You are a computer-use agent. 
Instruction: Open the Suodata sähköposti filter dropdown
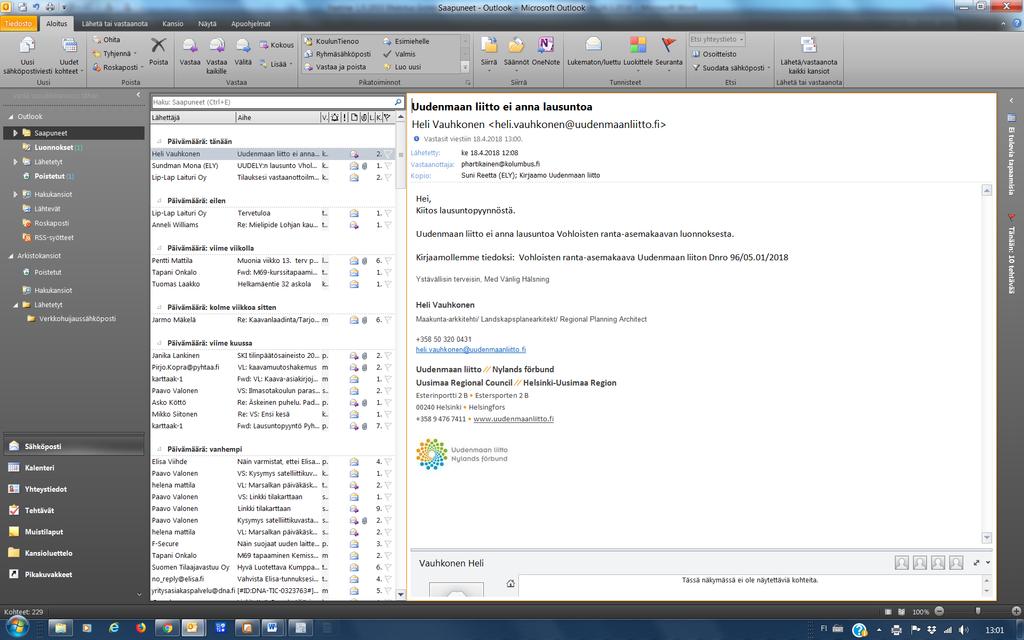coord(732,67)
